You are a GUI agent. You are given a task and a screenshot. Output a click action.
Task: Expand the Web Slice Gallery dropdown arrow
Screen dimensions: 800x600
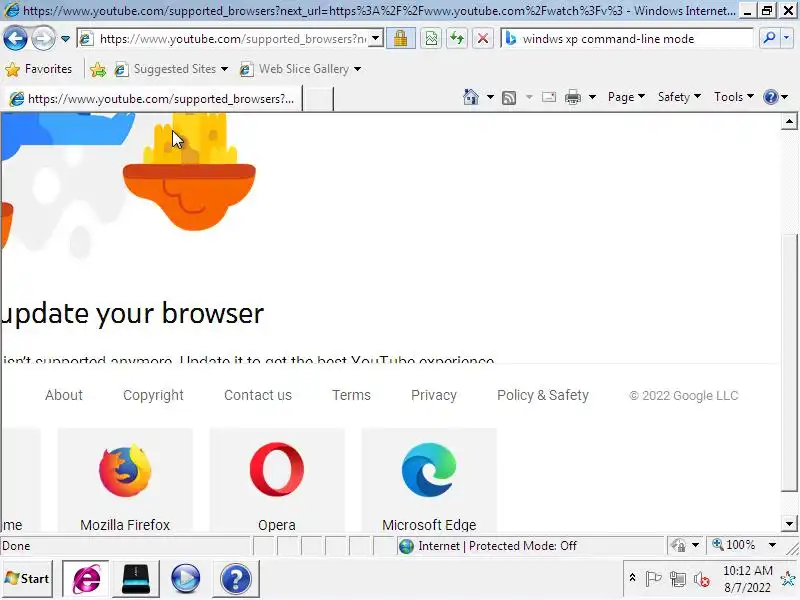click(358, 69)
